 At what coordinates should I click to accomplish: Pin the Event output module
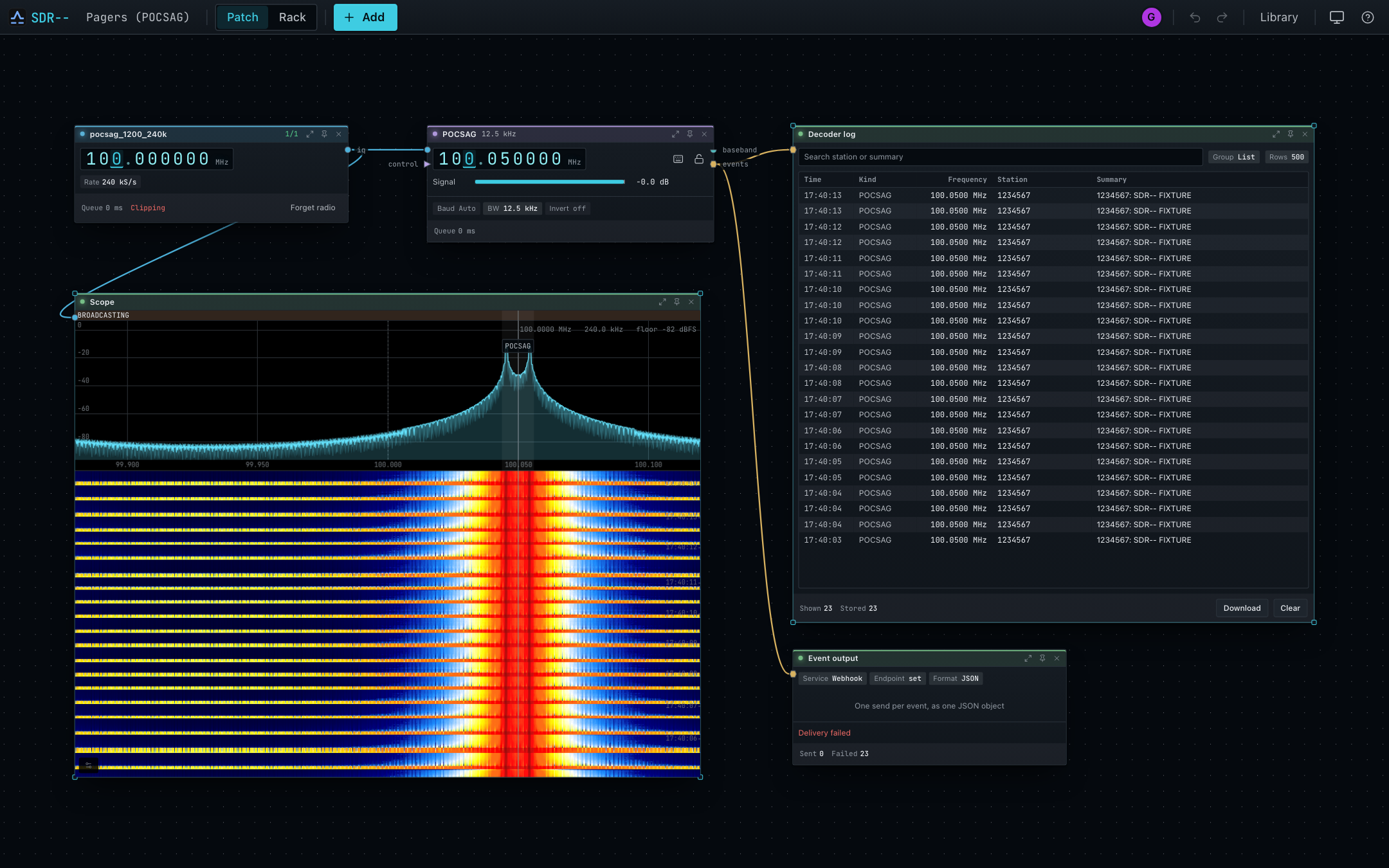tap(1042, 658)
